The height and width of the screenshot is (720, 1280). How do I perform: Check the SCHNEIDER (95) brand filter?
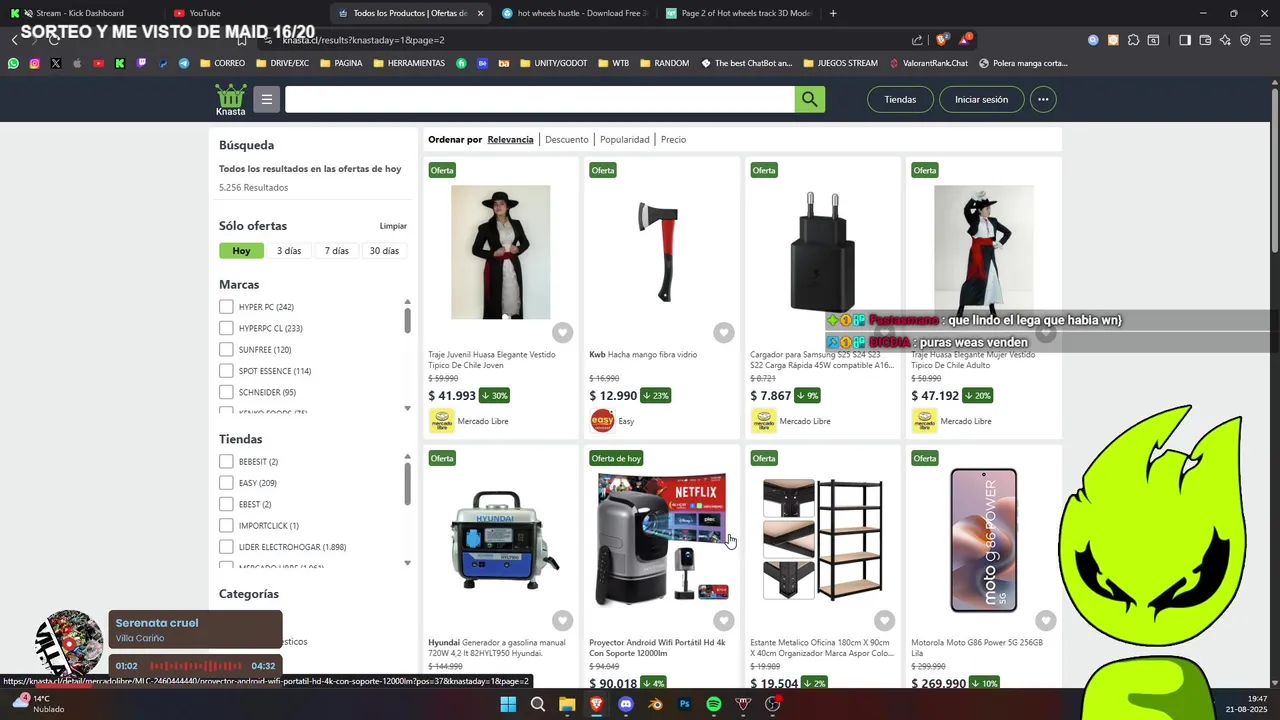click(226, 392)
